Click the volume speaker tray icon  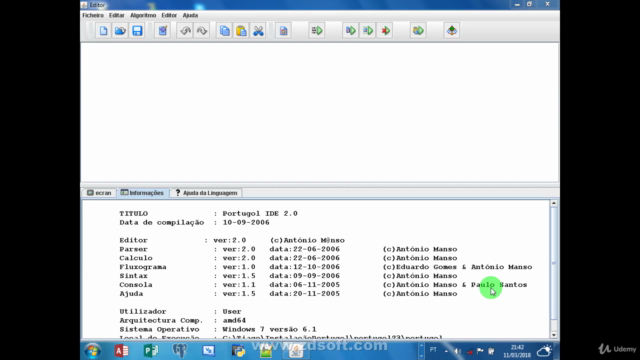pyautogui.click(x=458, y=351)
